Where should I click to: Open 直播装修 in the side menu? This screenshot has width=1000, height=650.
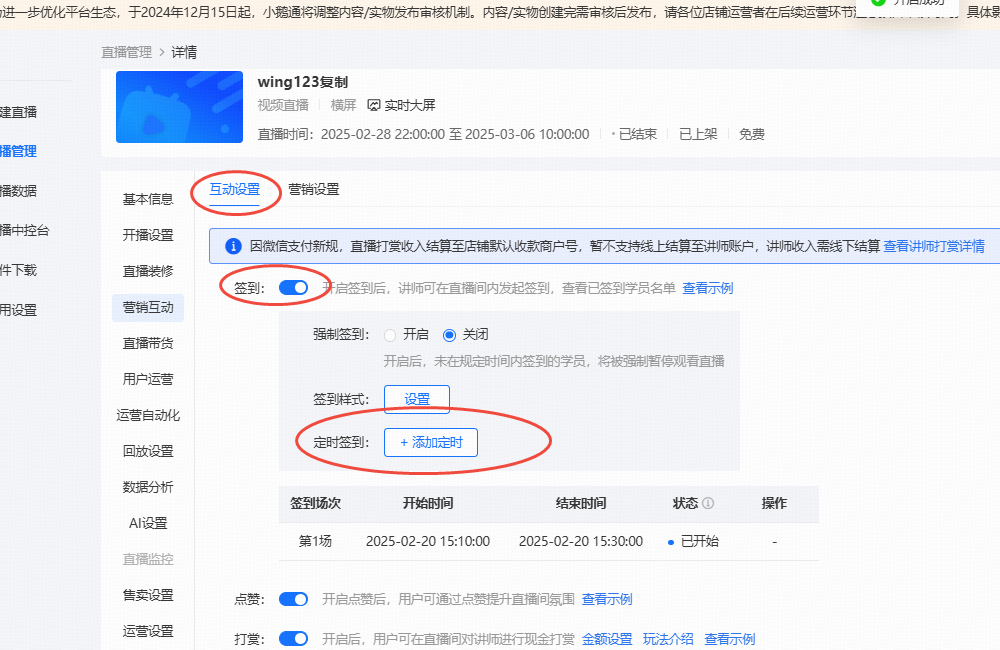pyautogui.click(x=148, y=271)
